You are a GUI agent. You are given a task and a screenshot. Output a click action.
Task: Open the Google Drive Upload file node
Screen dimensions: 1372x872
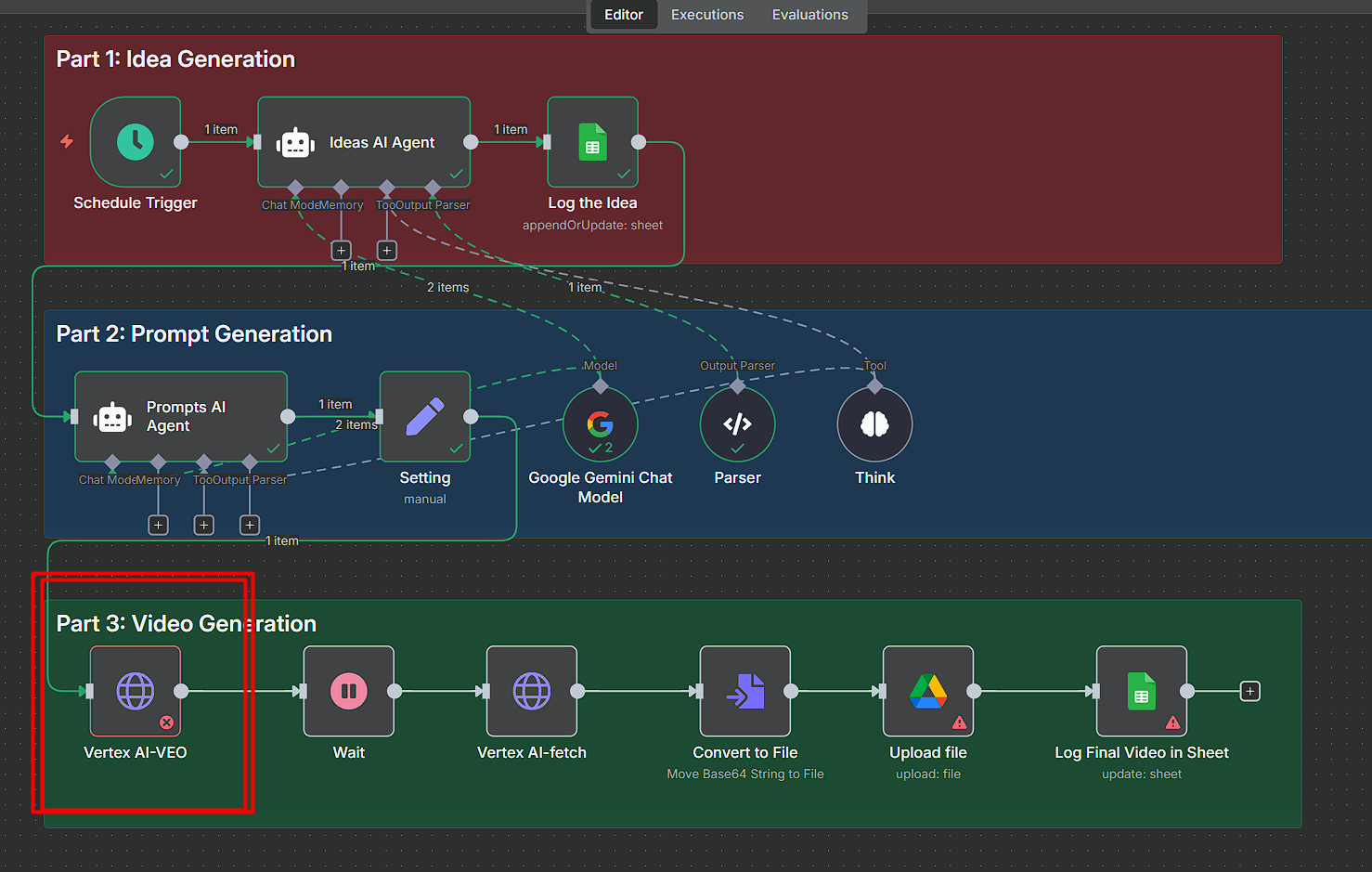click(928, 691)
